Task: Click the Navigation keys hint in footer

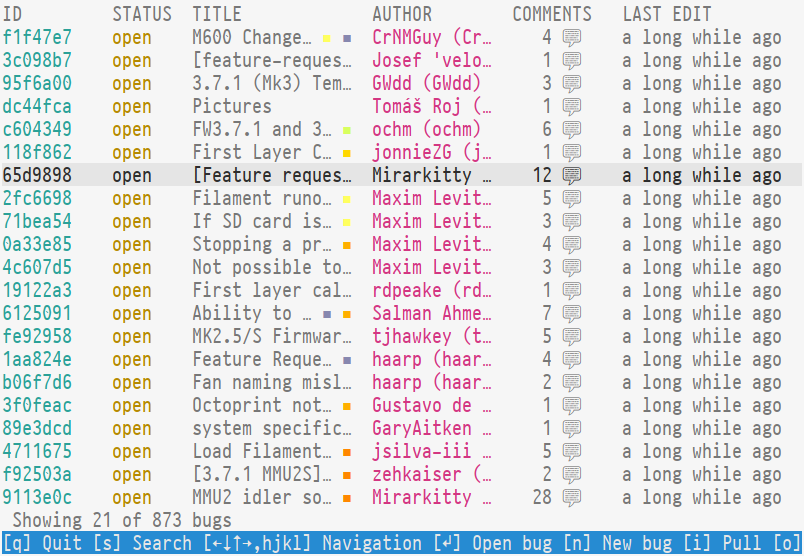Action: 312,543
